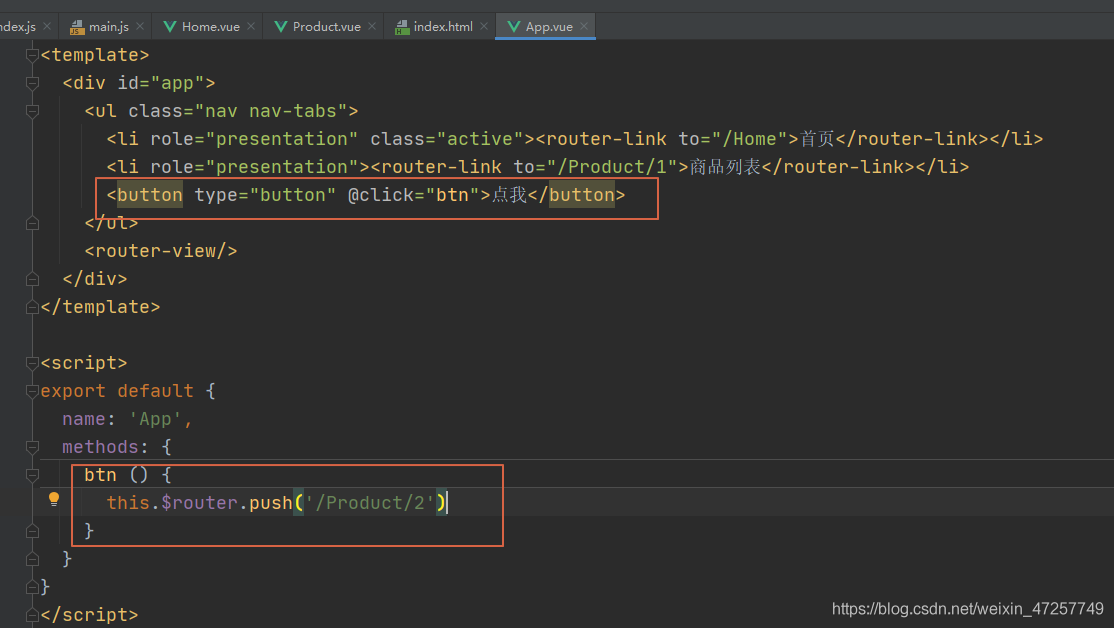
Task: Collapse the <script> block fold marker
Action: (32, 363)
